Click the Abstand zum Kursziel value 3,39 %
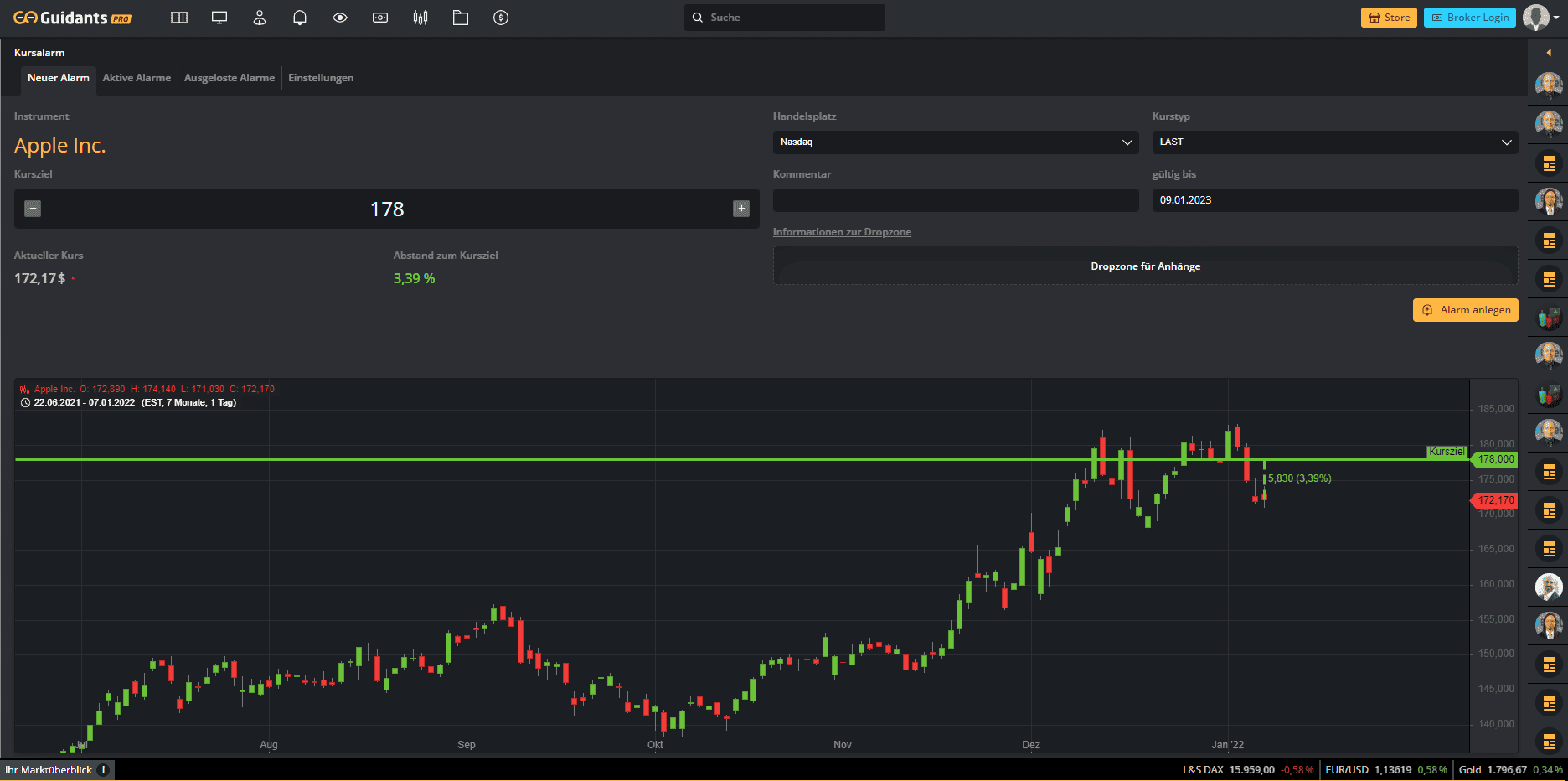Viewport: 1568px width, 781px height. coord(414,278)
